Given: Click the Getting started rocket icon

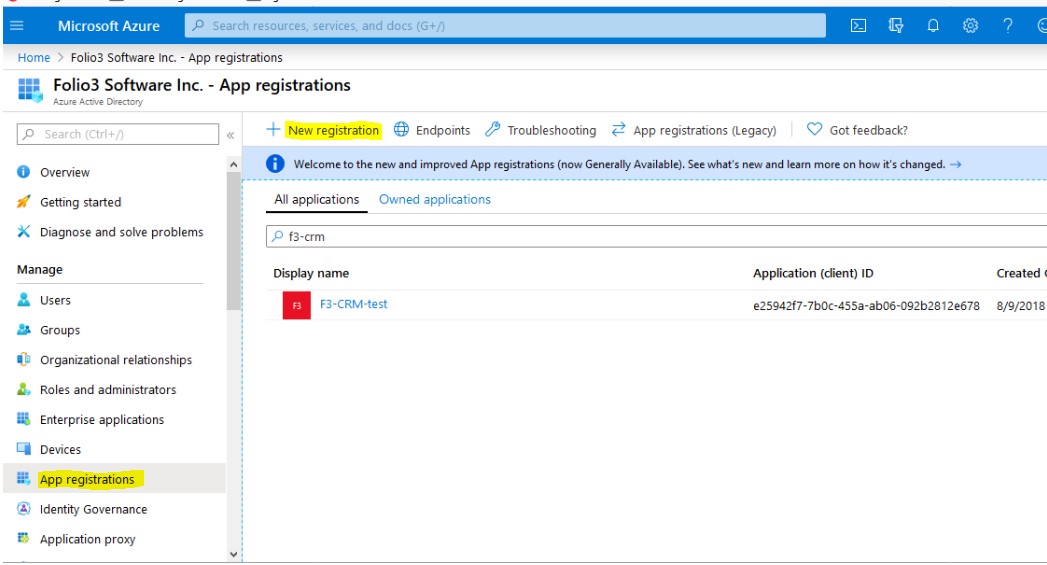Looking at the screenshot, I should (23, 202).
